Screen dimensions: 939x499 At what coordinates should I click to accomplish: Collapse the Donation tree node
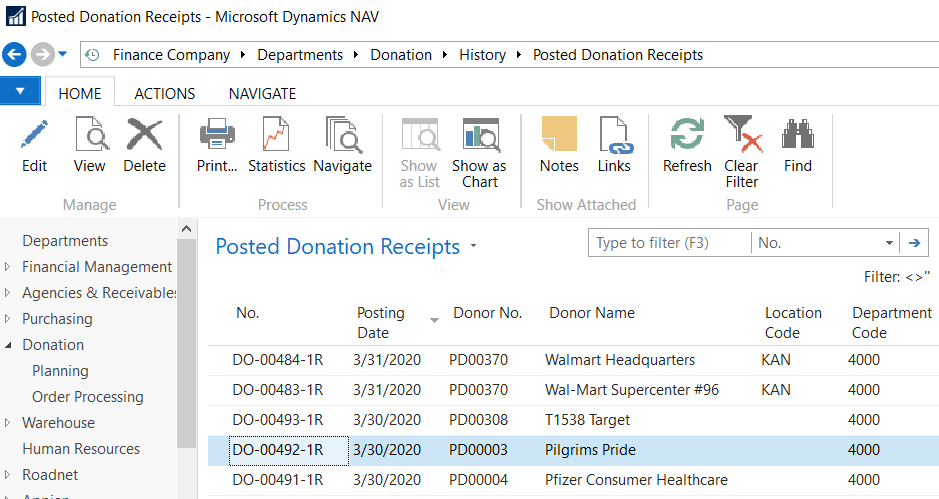point(8,345)
